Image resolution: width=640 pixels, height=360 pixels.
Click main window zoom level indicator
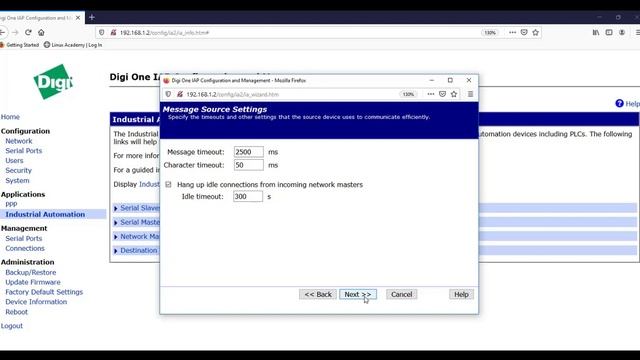[x=490, y=33]
